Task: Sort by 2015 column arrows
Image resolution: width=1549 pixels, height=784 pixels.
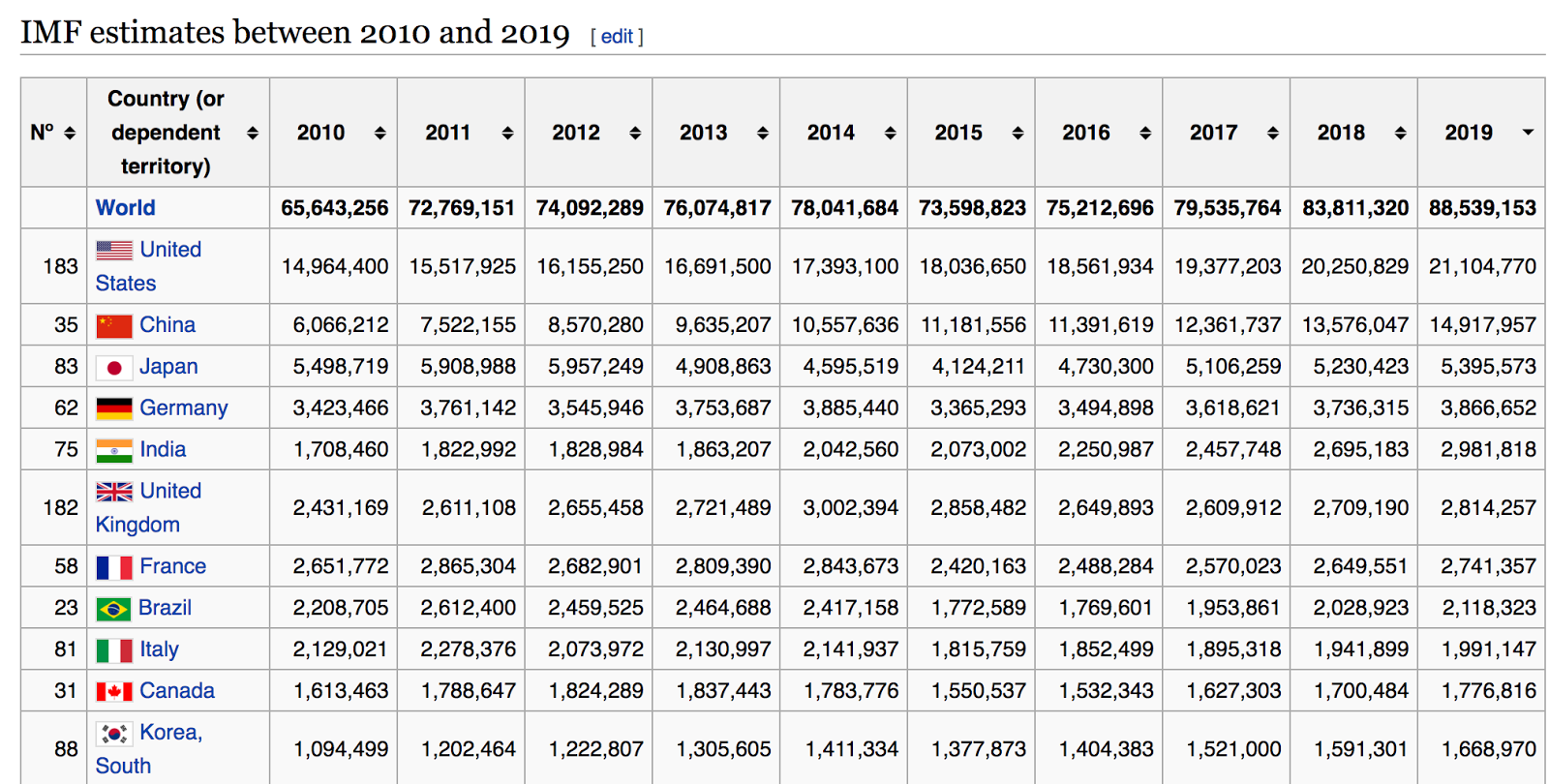Action: [1017, 133]
